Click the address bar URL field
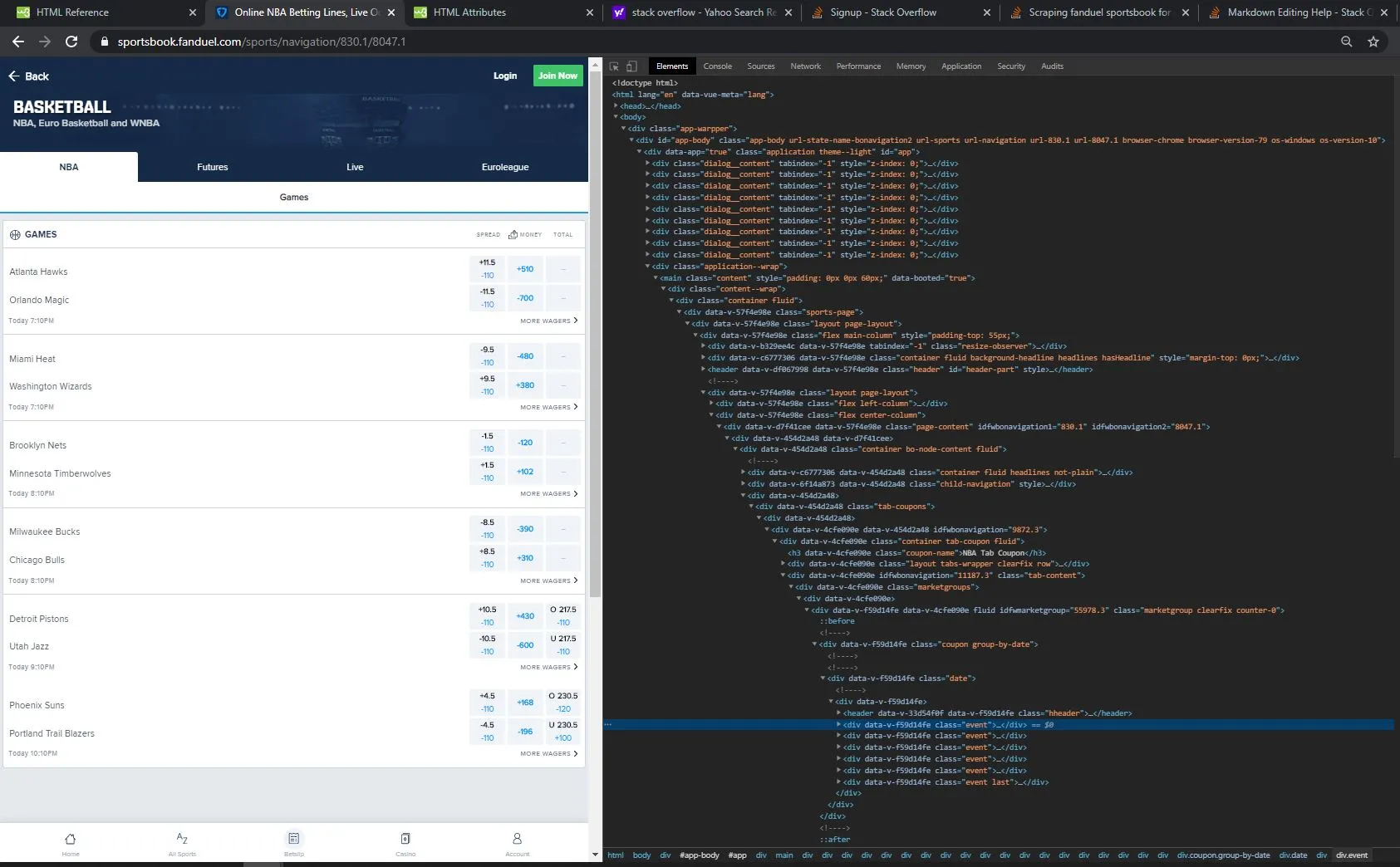Image resolution: width=1400 pixels, height=867 pixels. point(715,42)
